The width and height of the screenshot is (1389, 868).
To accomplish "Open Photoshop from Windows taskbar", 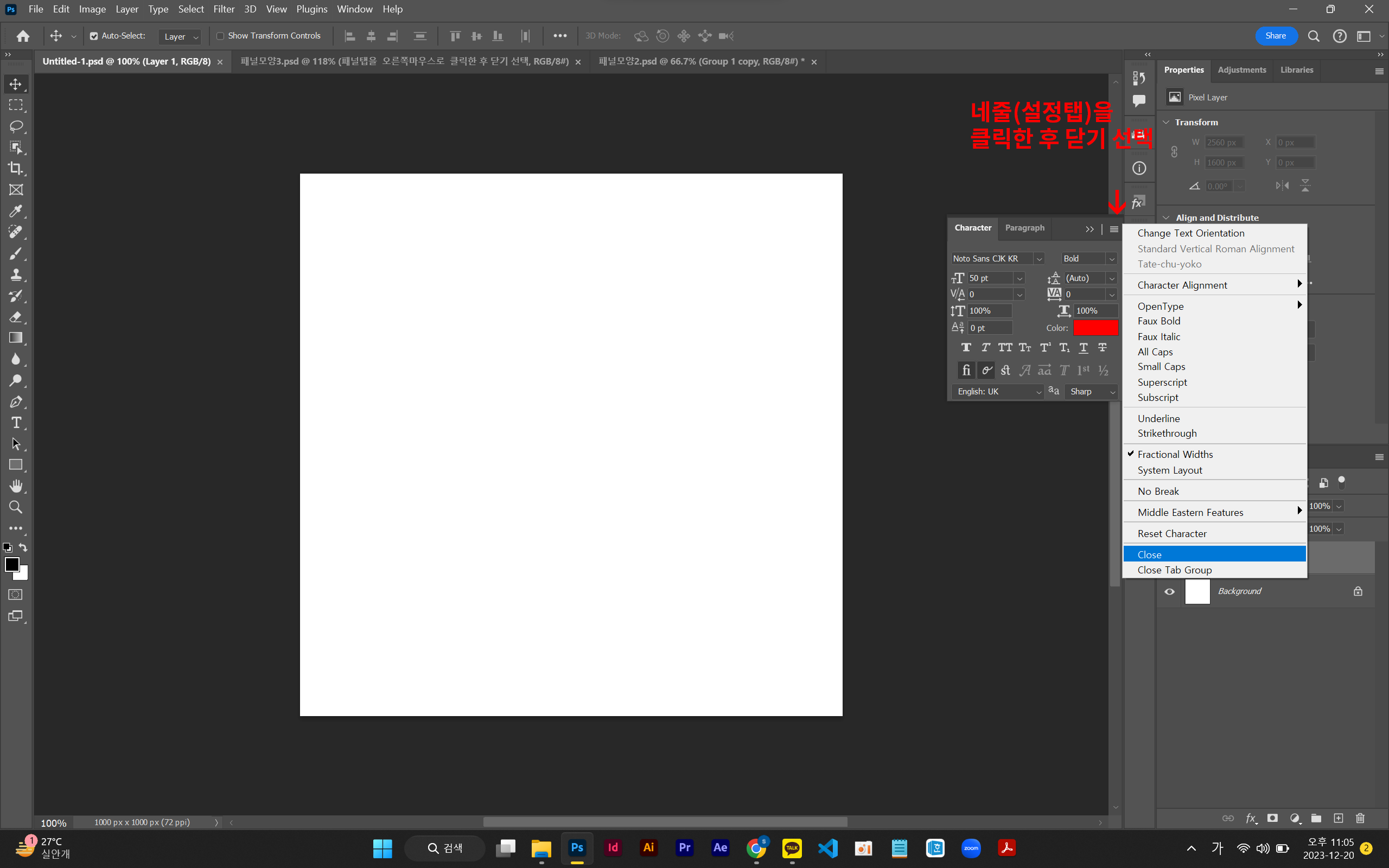I will (x=577, y=848).
